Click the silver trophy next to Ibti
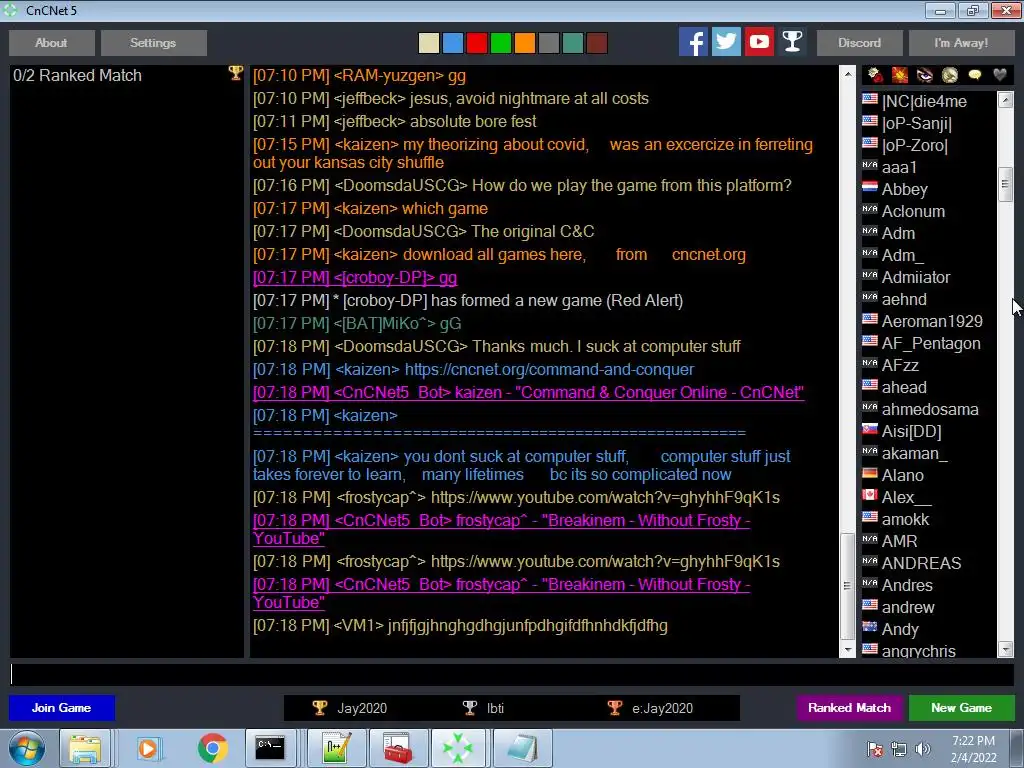The image size is (1024, 768). [x=470, y=708]
